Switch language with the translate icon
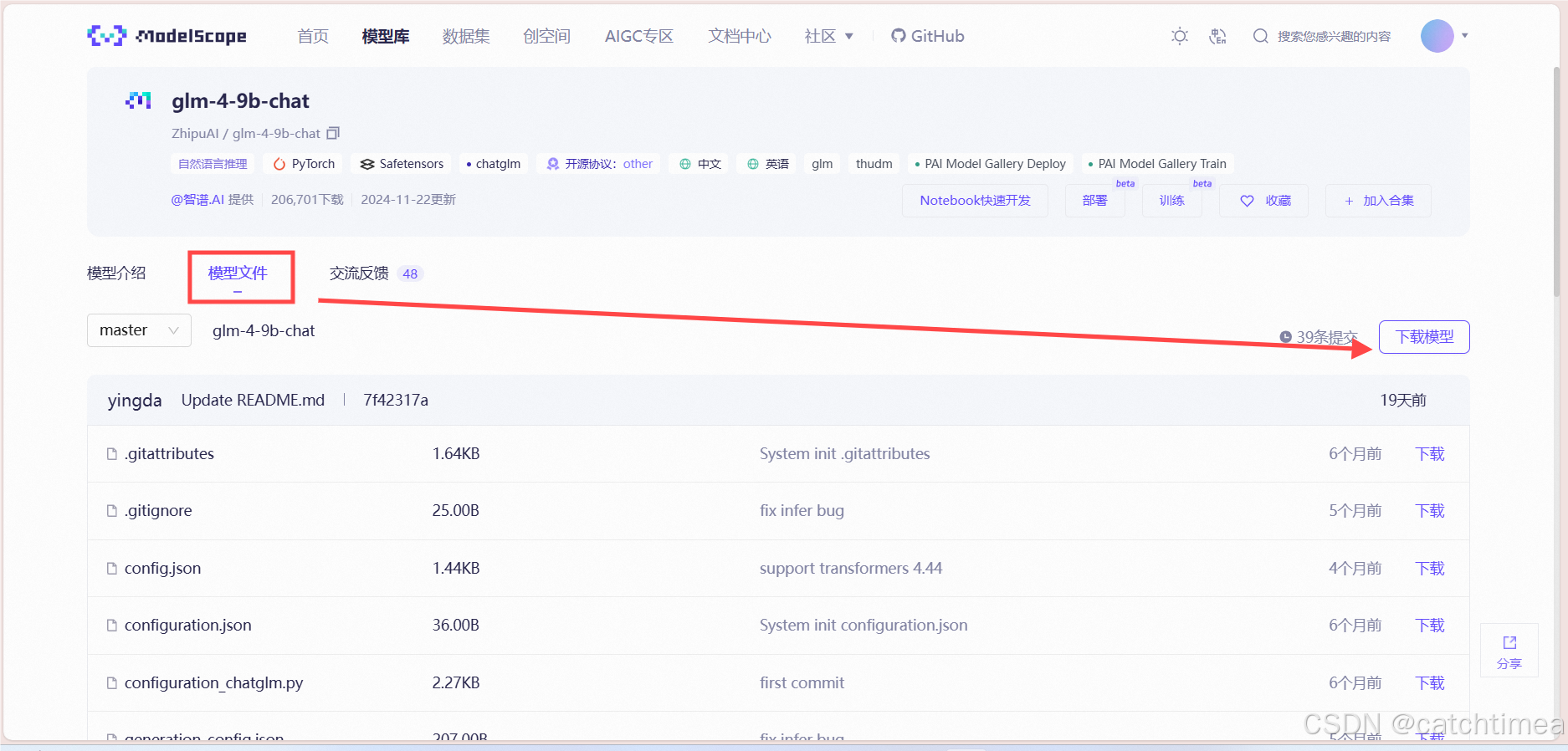The height and width of the screenshot is (751, 1568). pos(1218,36)
